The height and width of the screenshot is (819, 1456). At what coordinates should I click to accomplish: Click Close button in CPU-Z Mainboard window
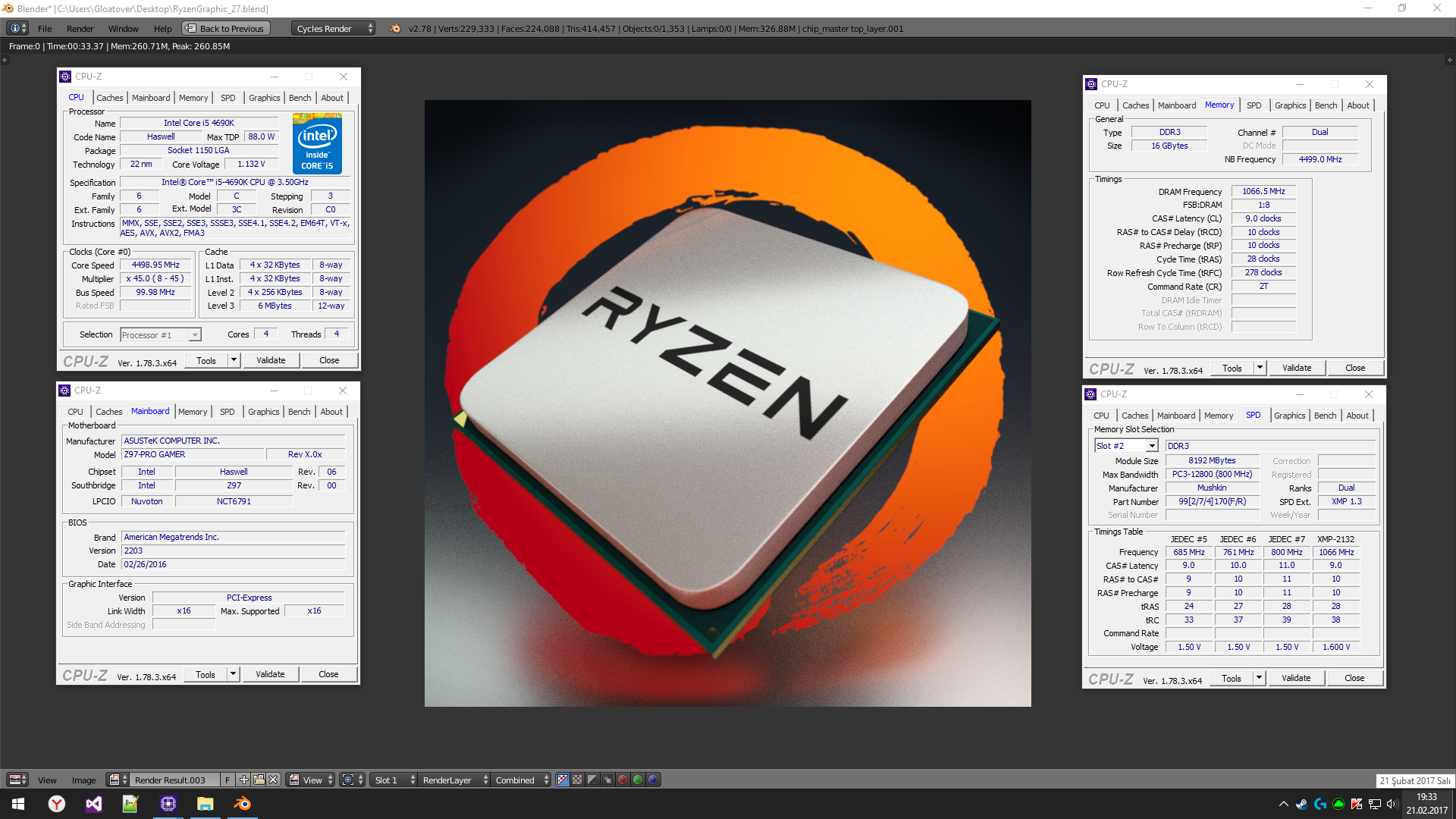328,674
